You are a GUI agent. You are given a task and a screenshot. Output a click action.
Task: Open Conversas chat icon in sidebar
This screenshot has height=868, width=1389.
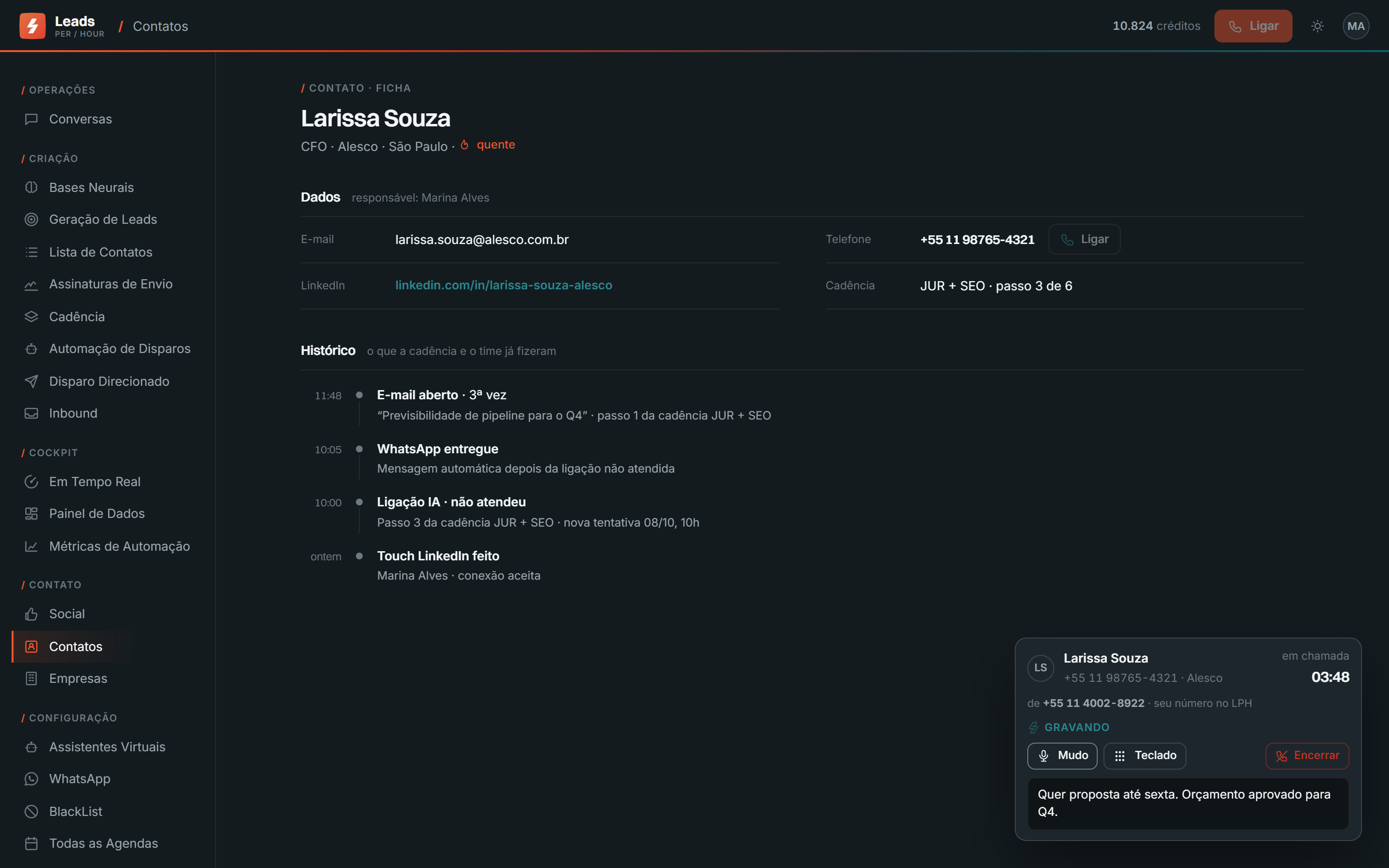31,119
